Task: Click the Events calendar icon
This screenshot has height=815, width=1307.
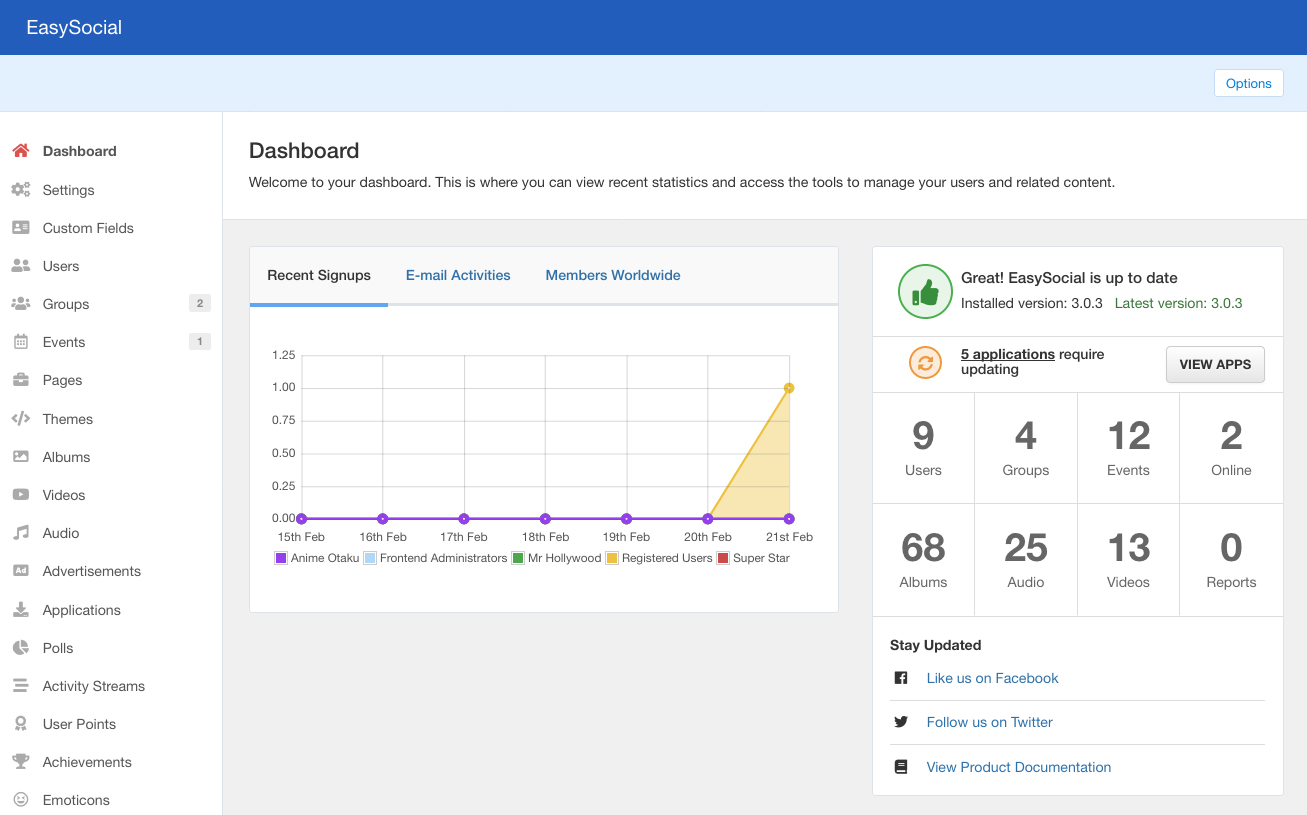Action: (20, 342)
